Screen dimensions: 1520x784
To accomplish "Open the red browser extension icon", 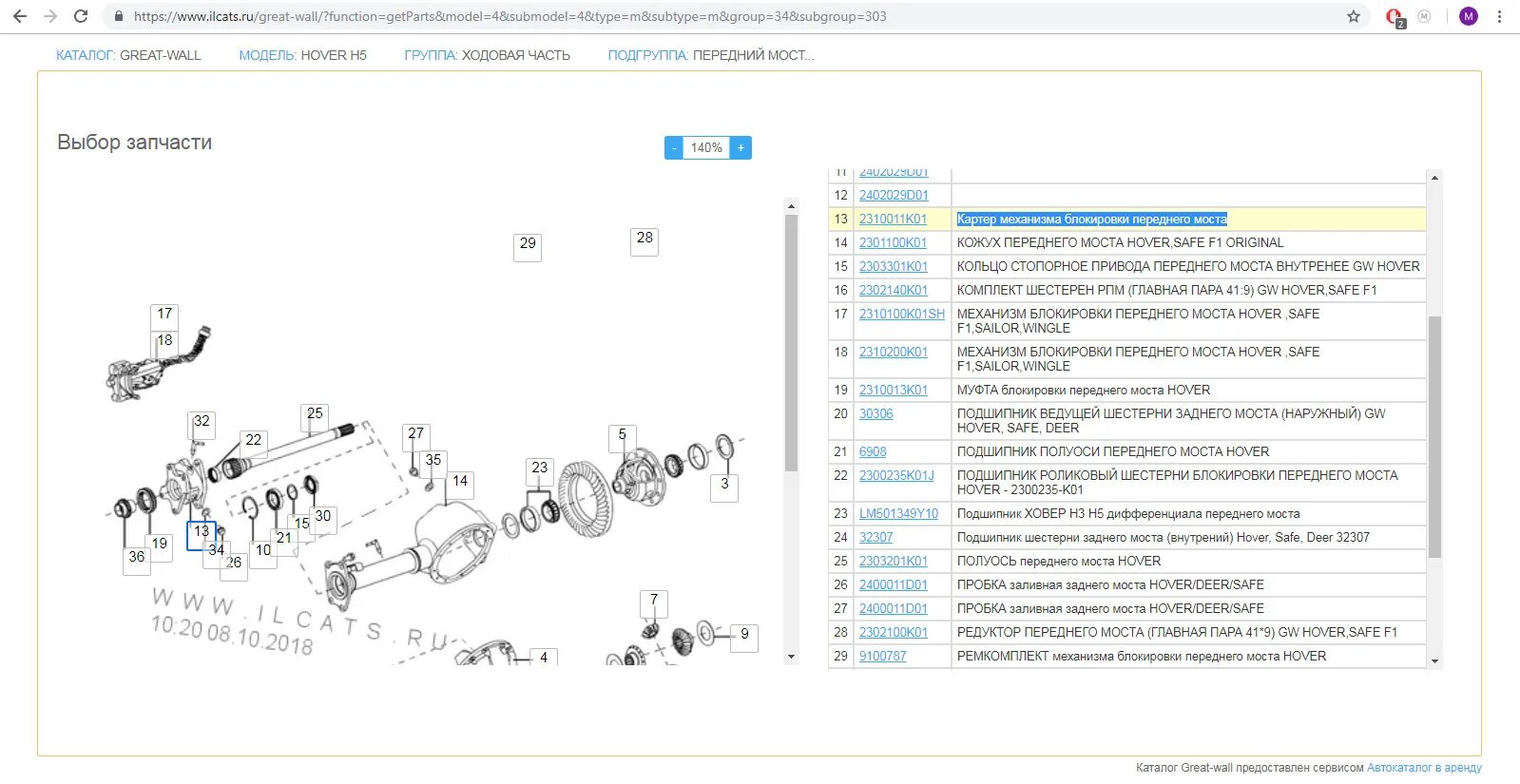I will tap(1395, 17).
